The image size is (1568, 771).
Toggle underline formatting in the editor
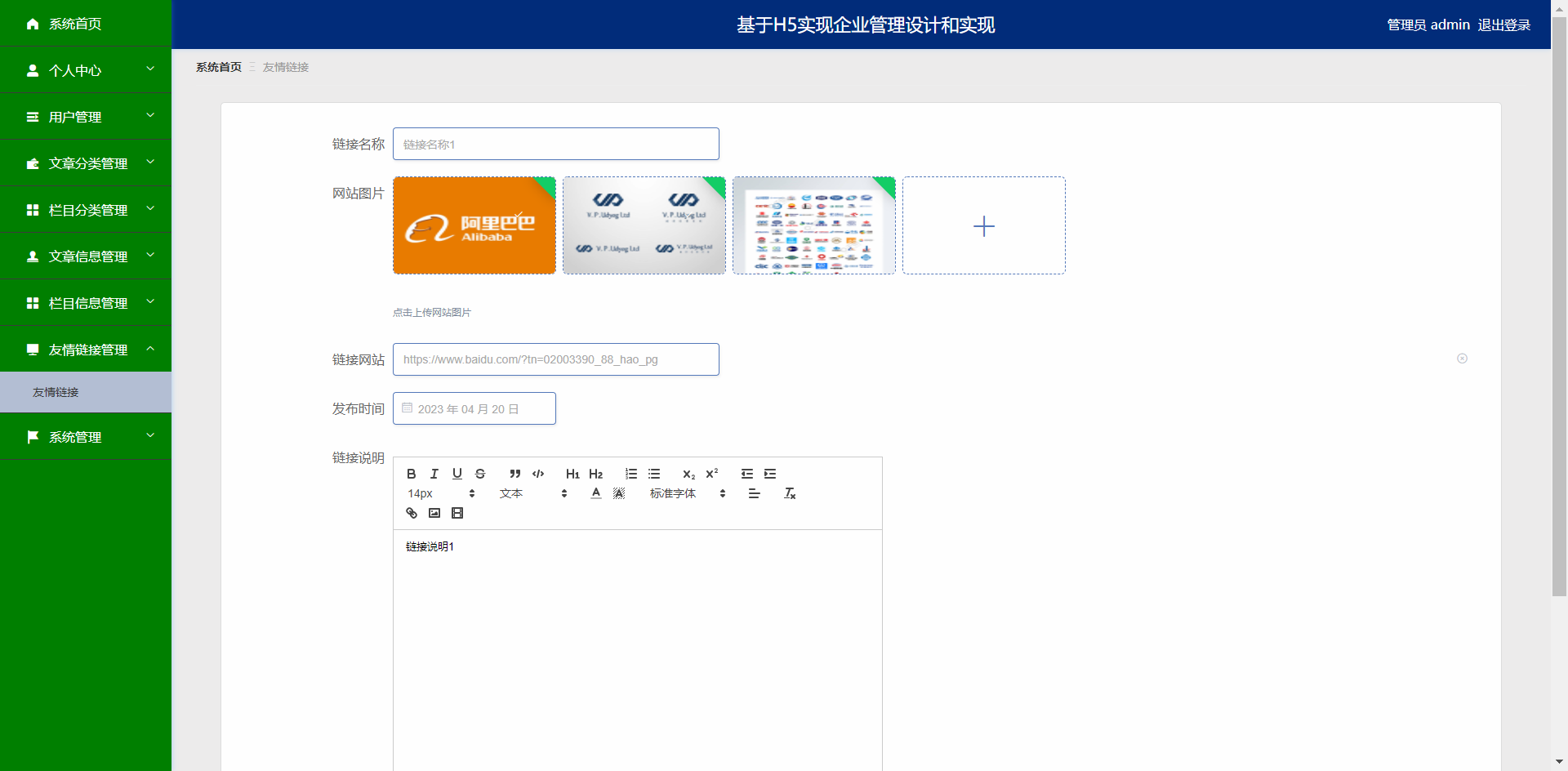(457, 474)
